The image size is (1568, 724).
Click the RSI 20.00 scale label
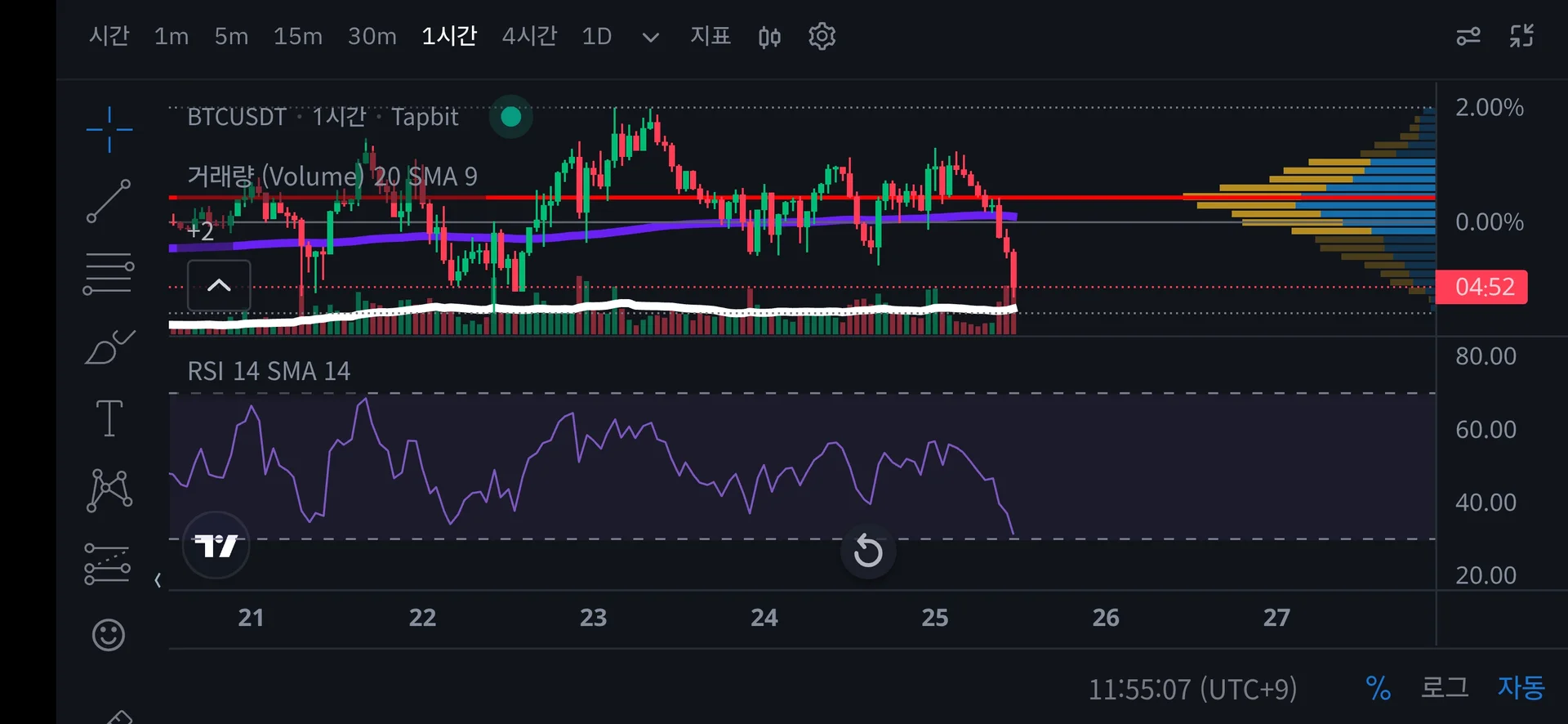tap(1486, 576)
